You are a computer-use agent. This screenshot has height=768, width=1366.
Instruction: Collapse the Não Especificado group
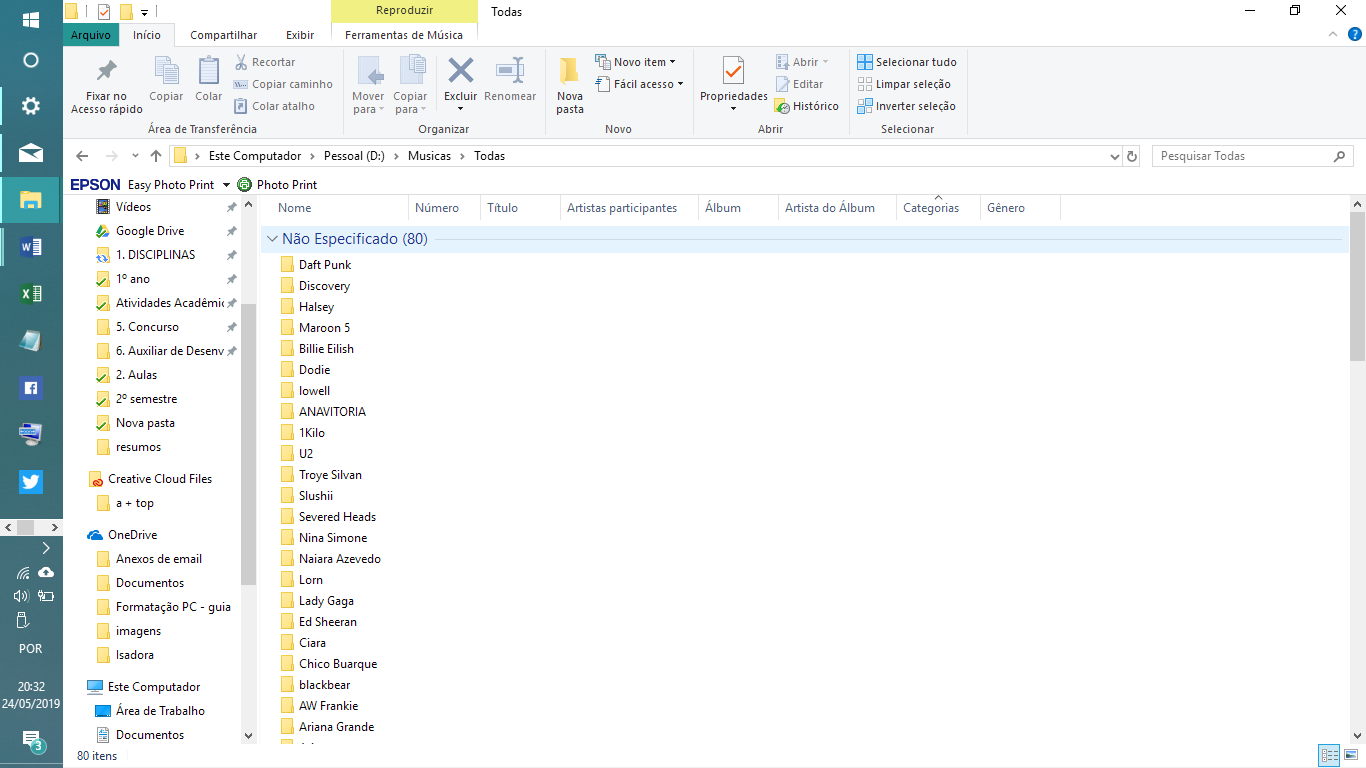click(272, 239)
